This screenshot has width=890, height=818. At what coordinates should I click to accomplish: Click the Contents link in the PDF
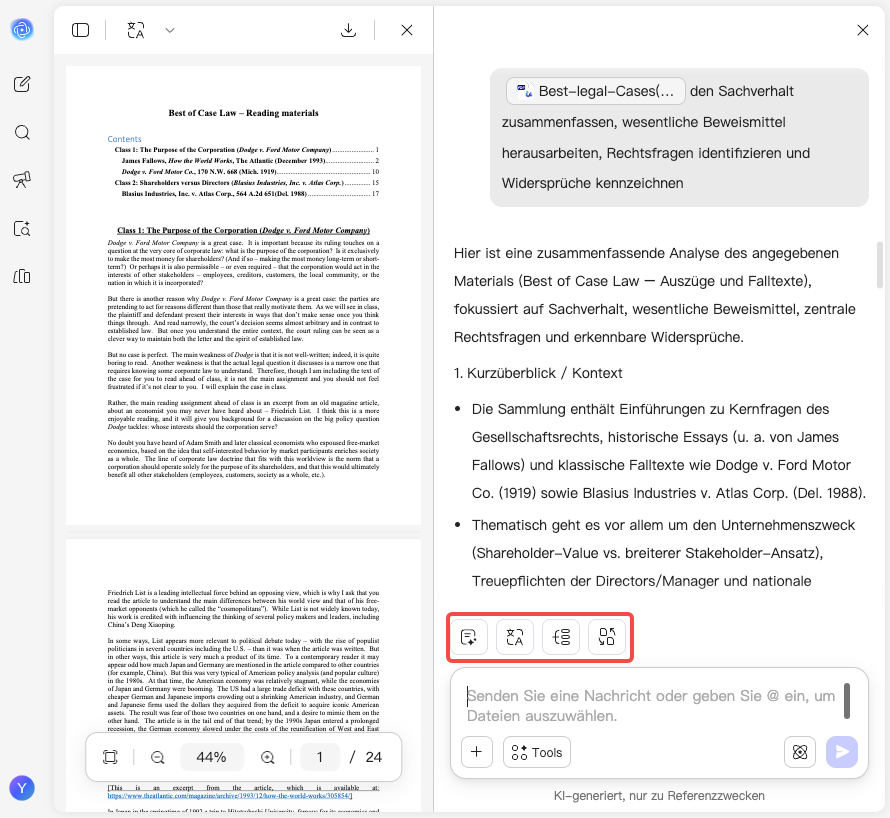pos(124,139)
